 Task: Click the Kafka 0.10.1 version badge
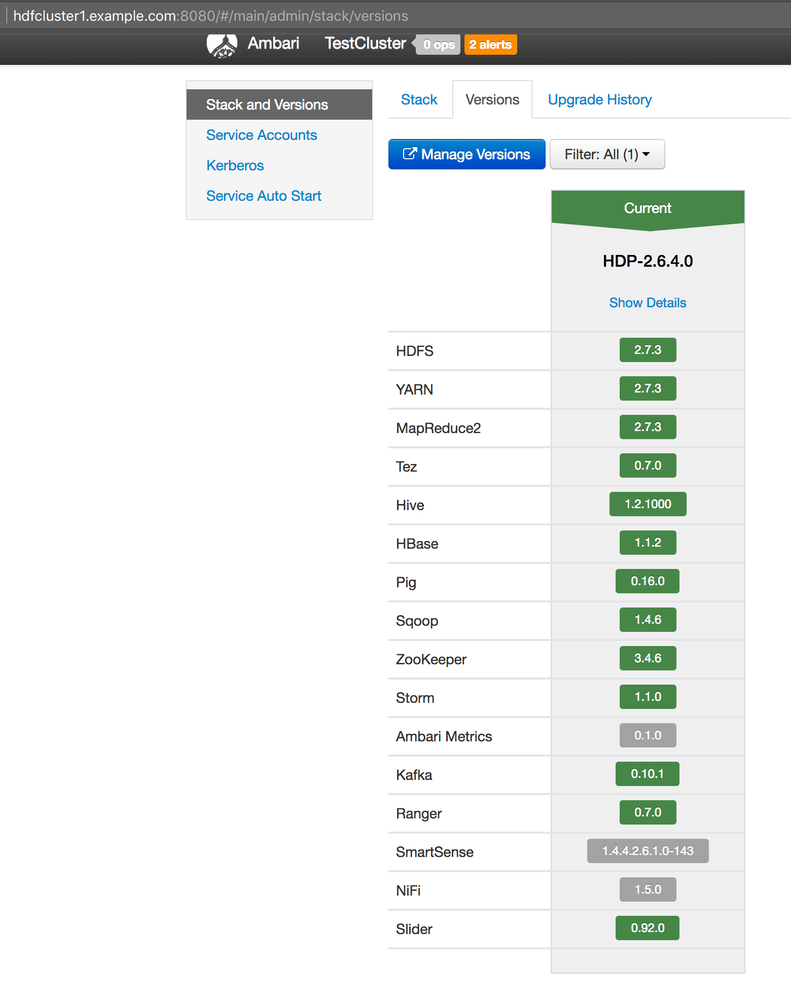click(648, 774)
